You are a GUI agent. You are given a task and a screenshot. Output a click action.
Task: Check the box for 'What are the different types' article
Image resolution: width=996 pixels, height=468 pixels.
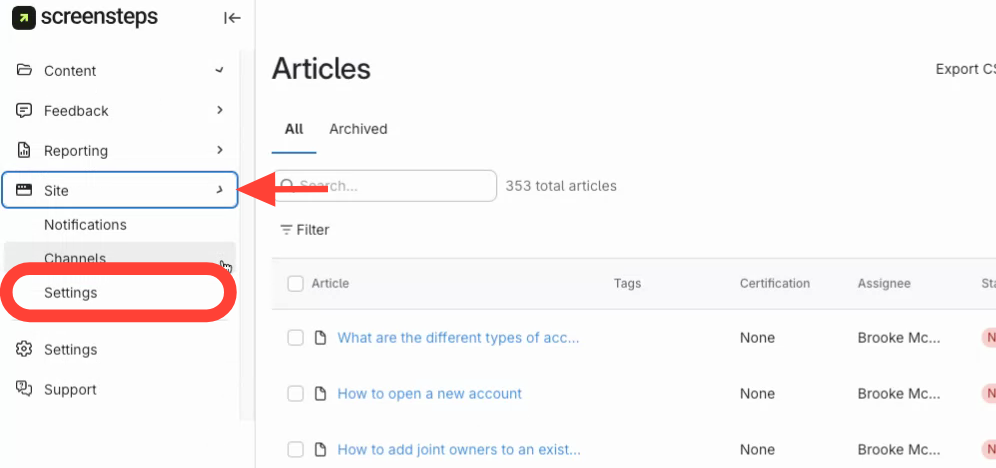click(295, 337)
